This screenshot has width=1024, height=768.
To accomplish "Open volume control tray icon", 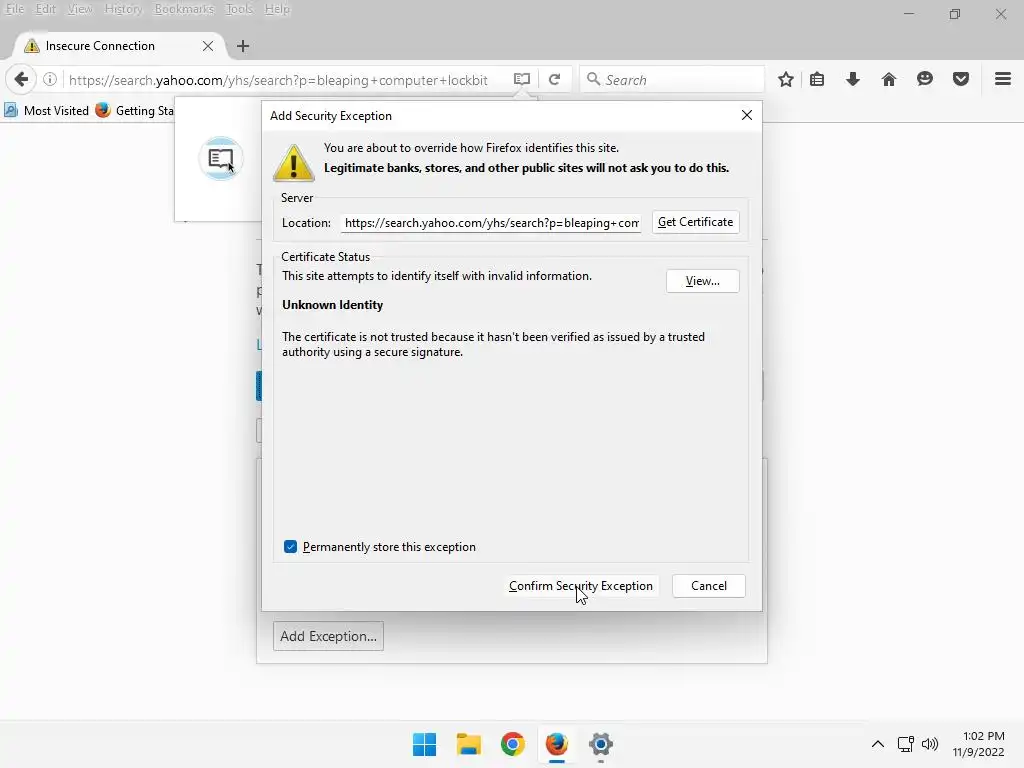I will [929, 744].
